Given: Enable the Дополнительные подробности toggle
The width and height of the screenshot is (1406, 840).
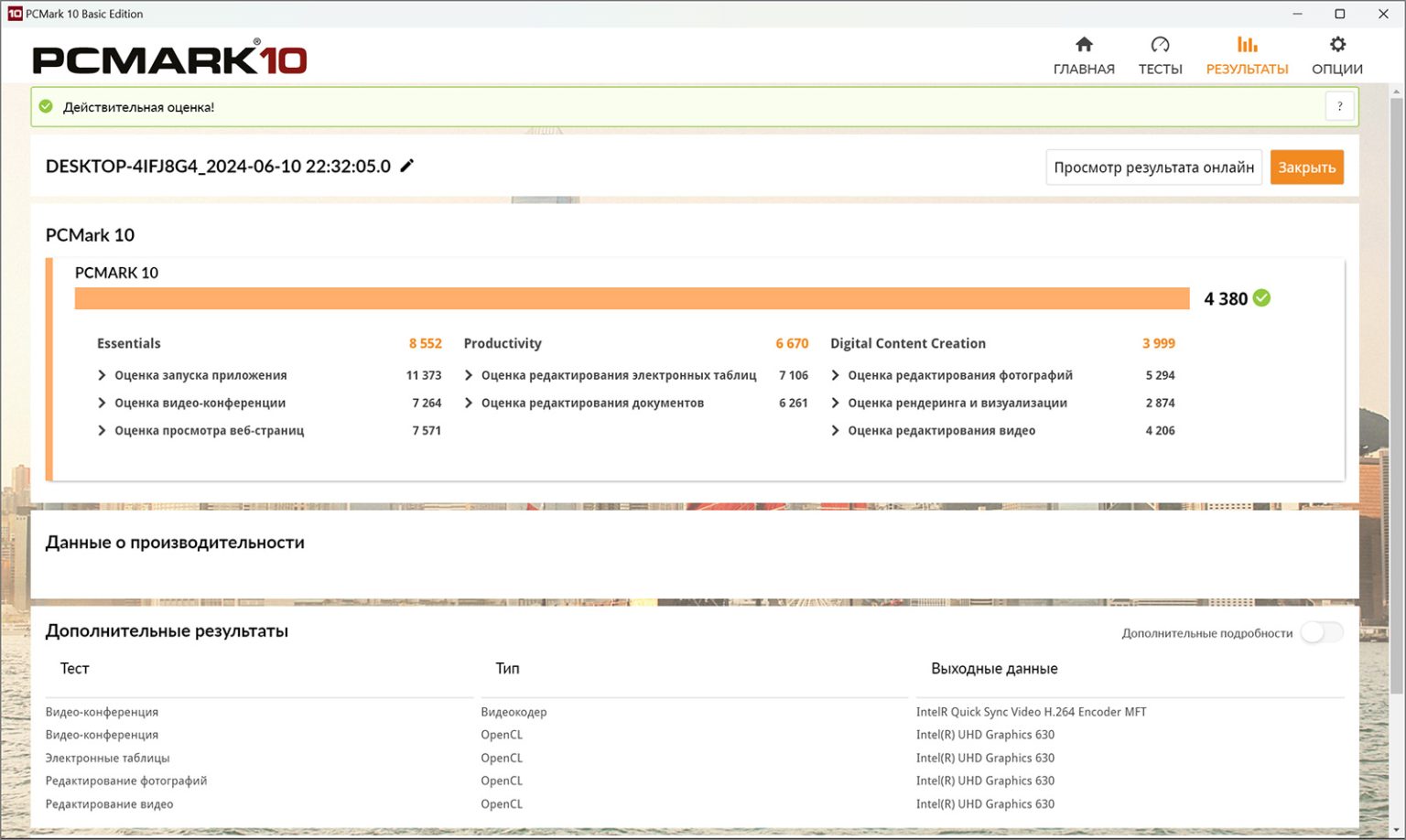Looking at the screenshot, I should (1322, 632).
